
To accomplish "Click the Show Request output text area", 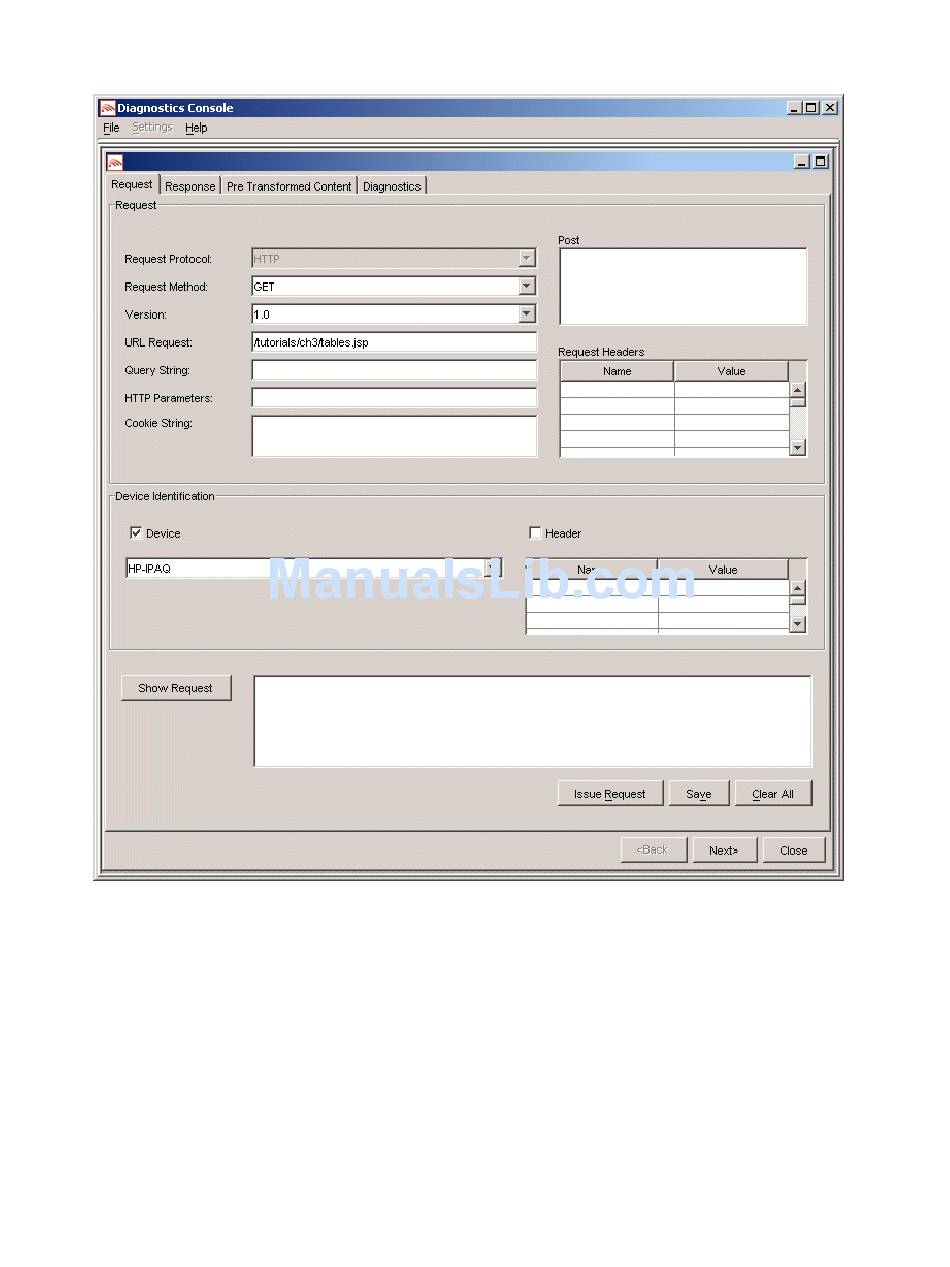I will (532, 721).
